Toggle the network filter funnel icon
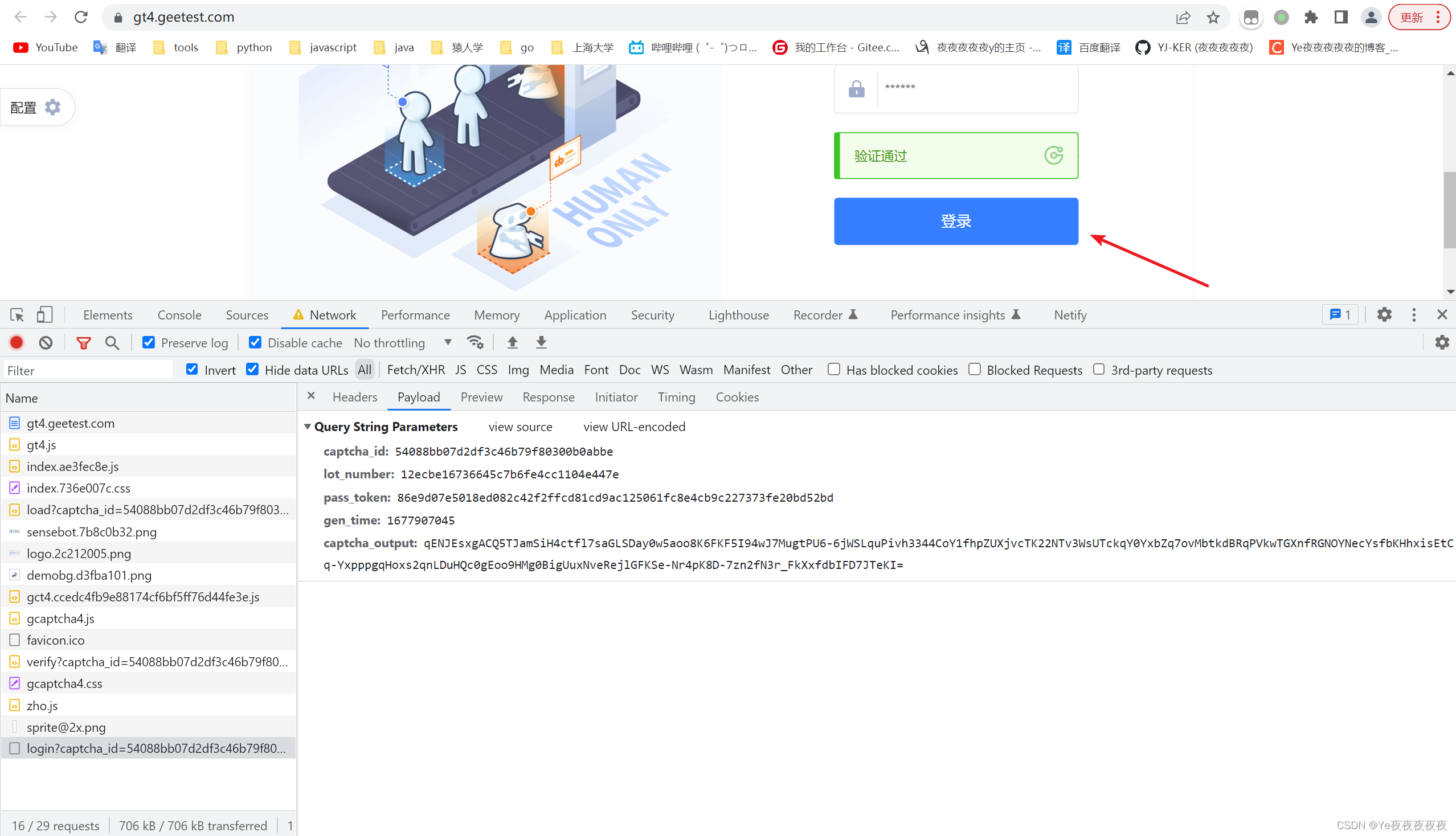This screenshot has width=1456, height=836. pyautogui.click(x=84, y=343)
